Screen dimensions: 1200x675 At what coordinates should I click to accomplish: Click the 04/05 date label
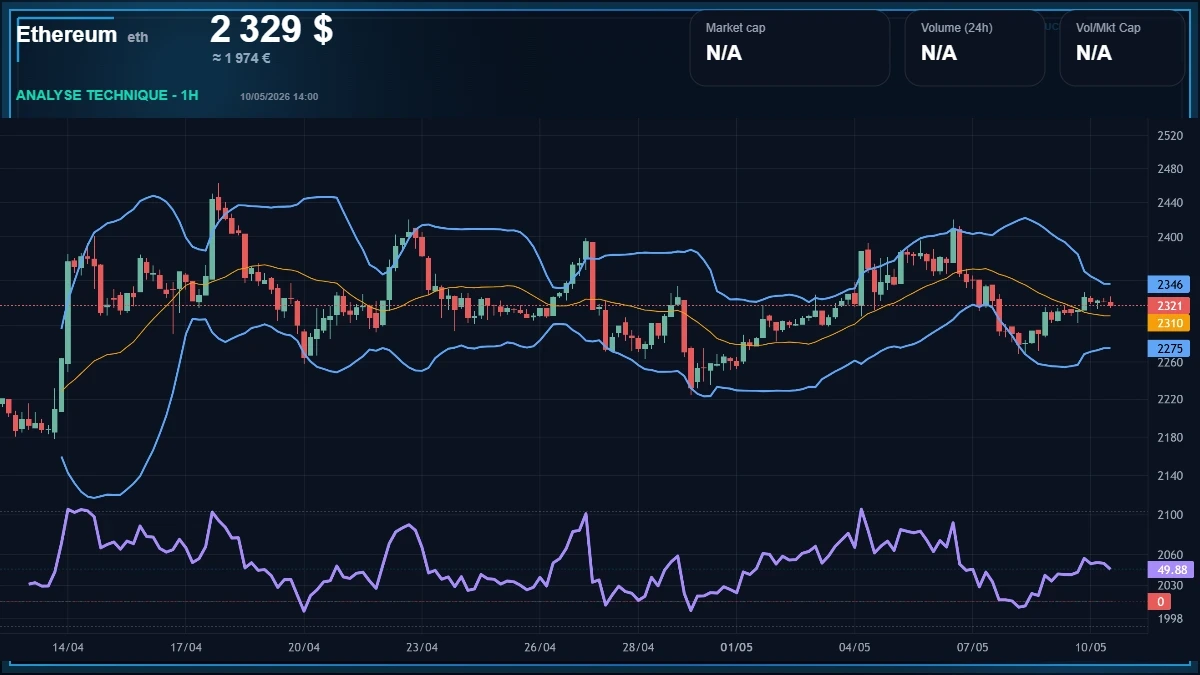(x=854, y=647)
